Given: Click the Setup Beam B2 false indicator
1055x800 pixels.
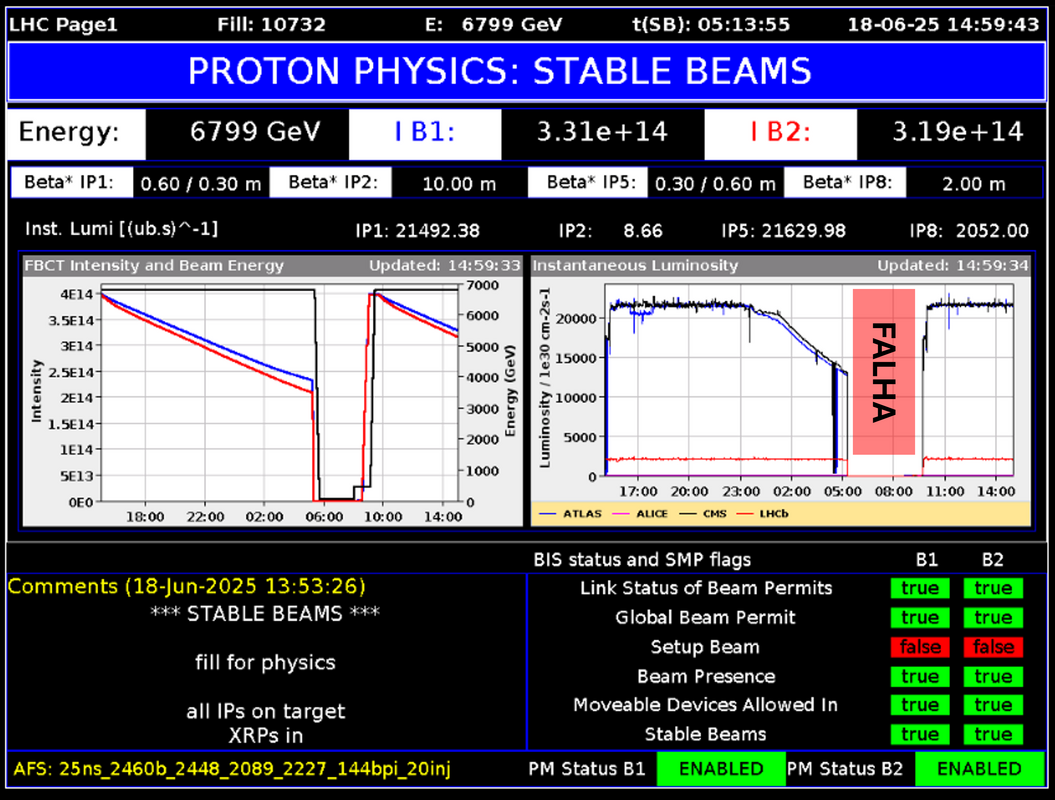Looking at the screenshot, I should [x=993, y=647].
